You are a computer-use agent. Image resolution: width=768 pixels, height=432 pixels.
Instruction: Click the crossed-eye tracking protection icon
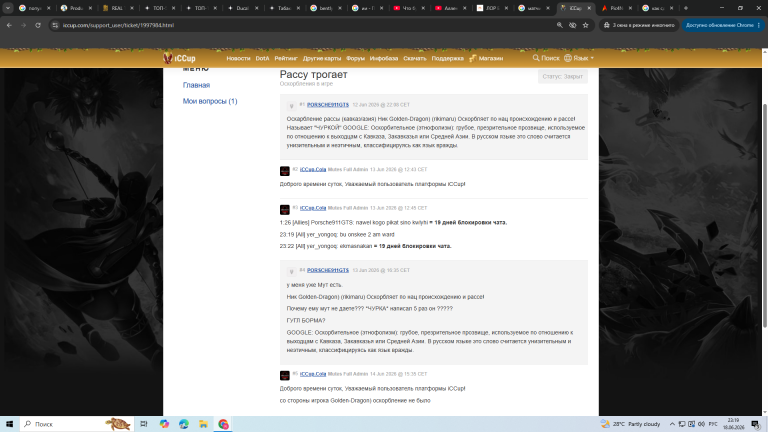pyautogui.click(x=572, y=25)
